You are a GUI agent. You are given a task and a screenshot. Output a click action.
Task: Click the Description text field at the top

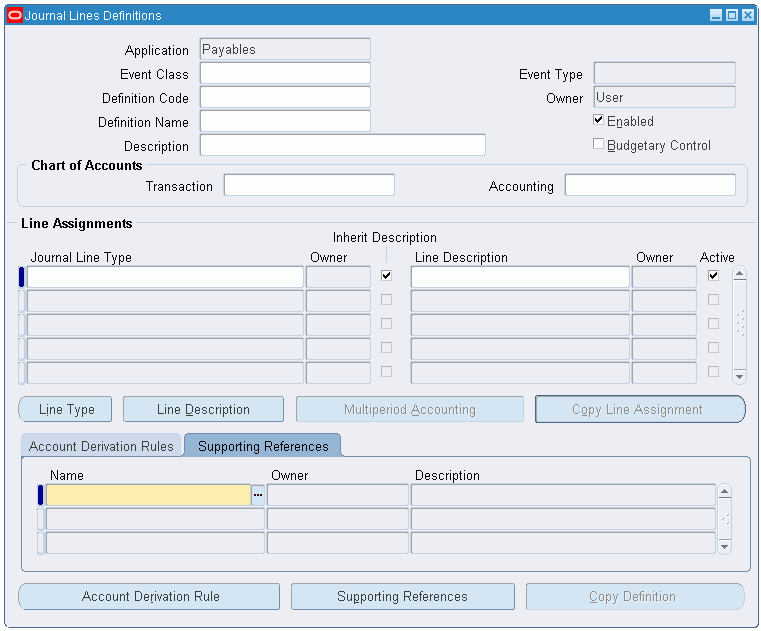click(343, 145)
